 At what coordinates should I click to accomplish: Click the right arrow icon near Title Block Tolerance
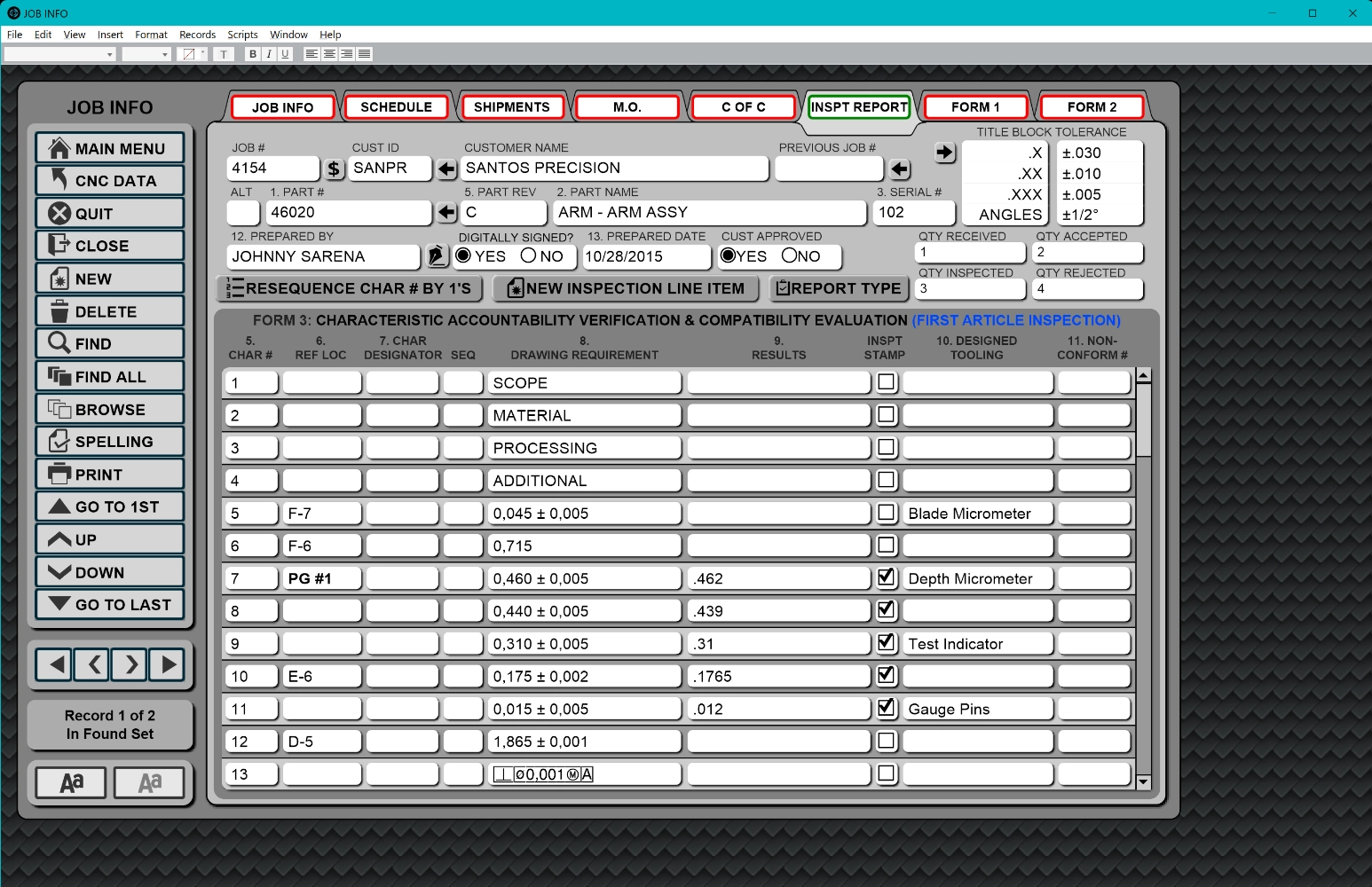[945, 153]
